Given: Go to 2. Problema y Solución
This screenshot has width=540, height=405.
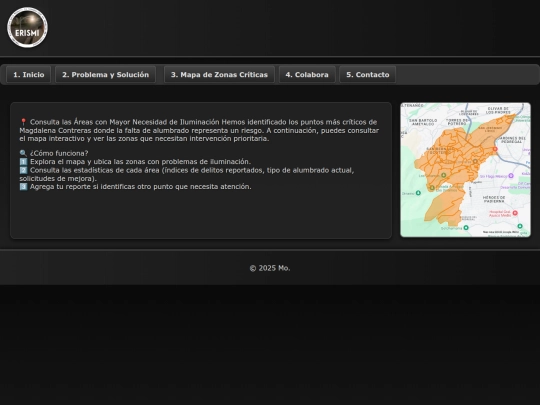Looking at the screenshot, I should (105, 75).
